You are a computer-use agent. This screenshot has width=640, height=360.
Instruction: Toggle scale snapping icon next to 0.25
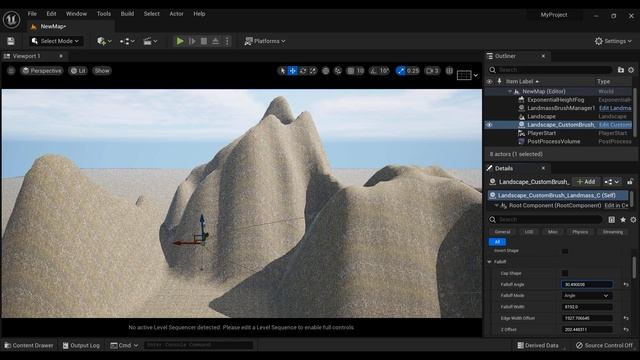pyautogui.click(x=401, y=71)
